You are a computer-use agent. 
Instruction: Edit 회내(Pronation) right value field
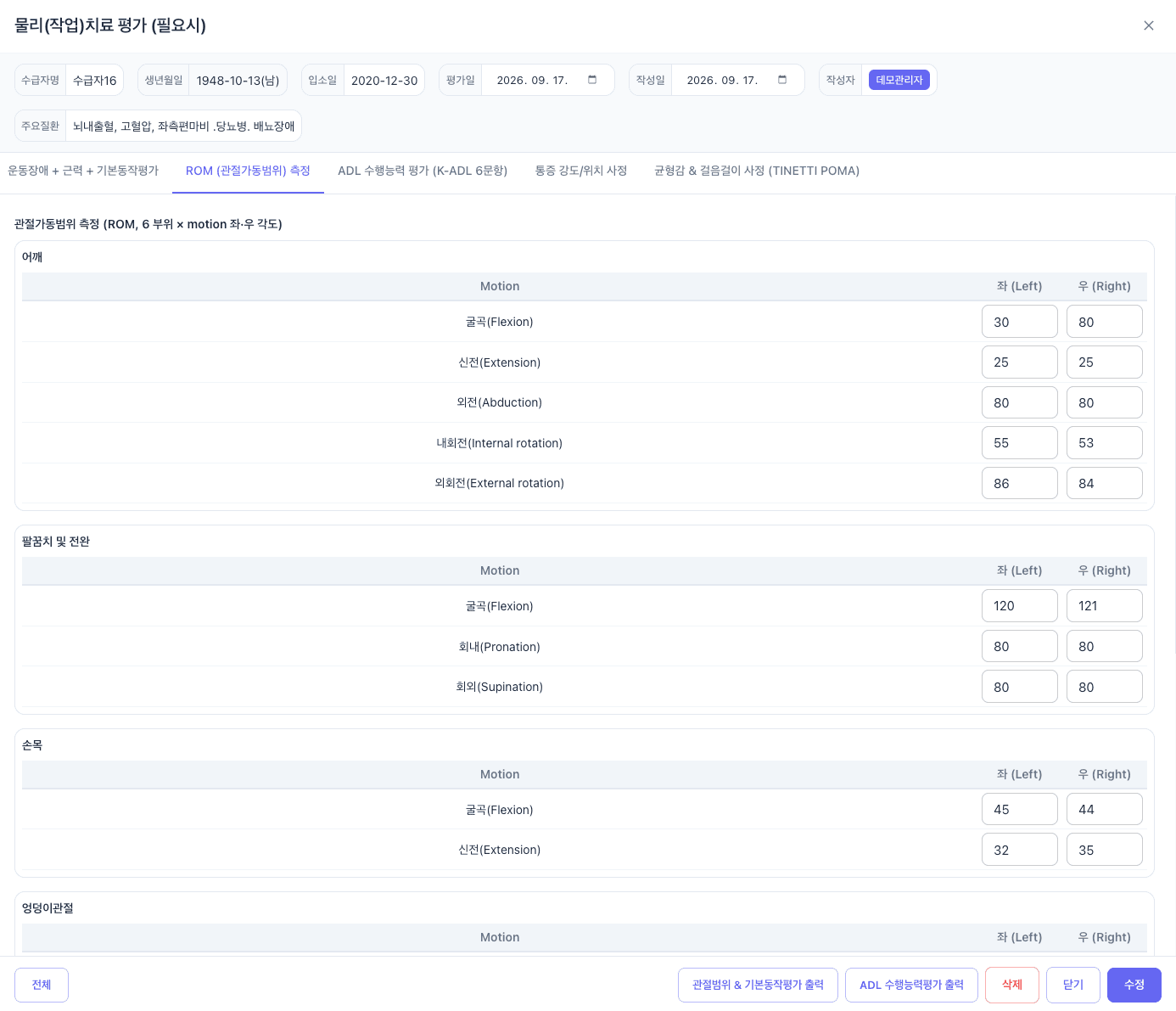tap(1105, 647)
